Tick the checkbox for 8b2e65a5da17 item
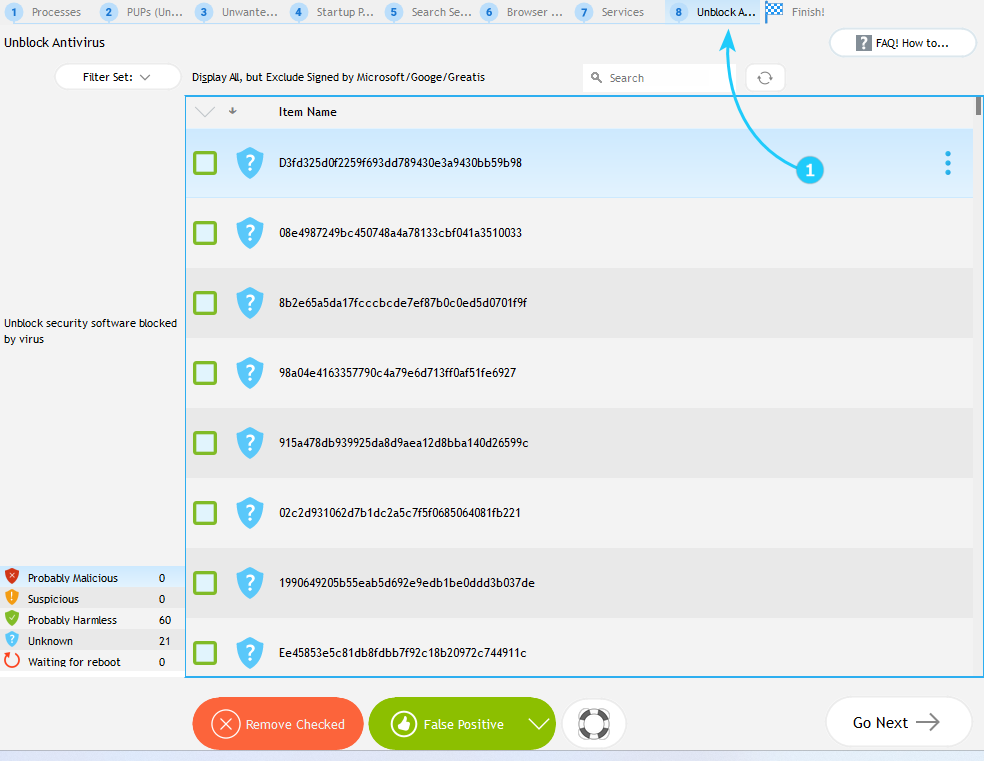 click(205, 303)
